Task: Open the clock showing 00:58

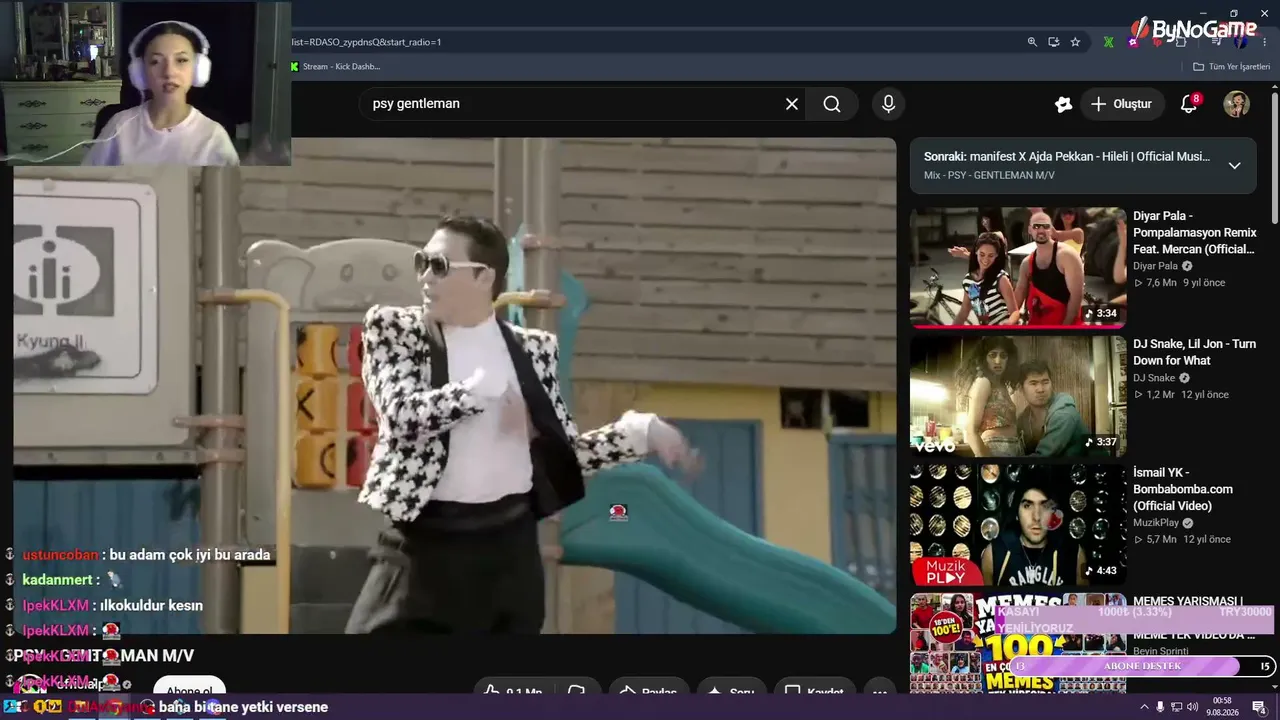Action: [x=1222, y=707]
